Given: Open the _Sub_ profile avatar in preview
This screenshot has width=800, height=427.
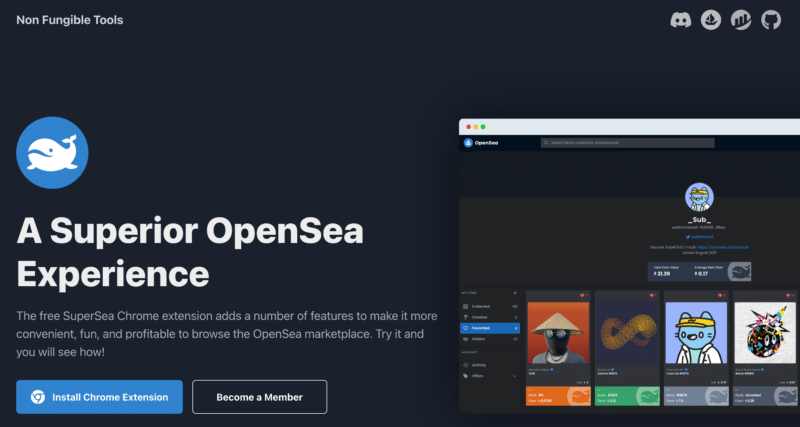Looking at the screenshot, I should (x=699, y=197).
